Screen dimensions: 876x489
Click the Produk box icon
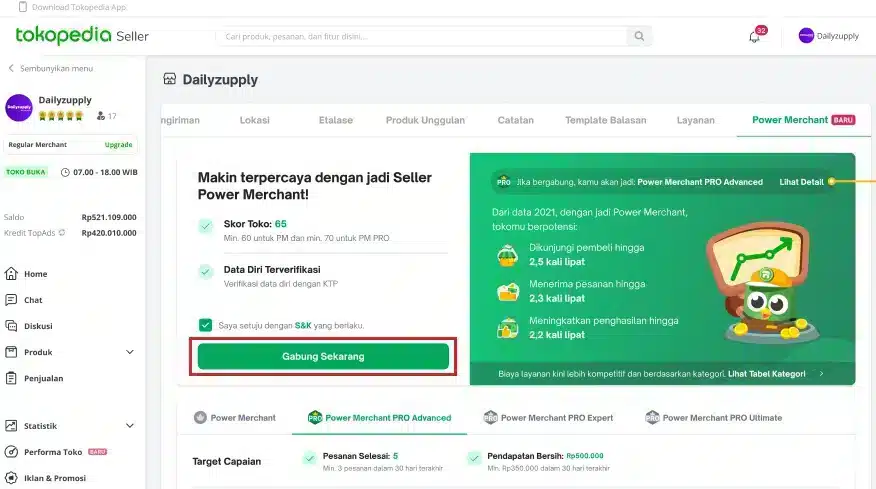click(11, 352)
